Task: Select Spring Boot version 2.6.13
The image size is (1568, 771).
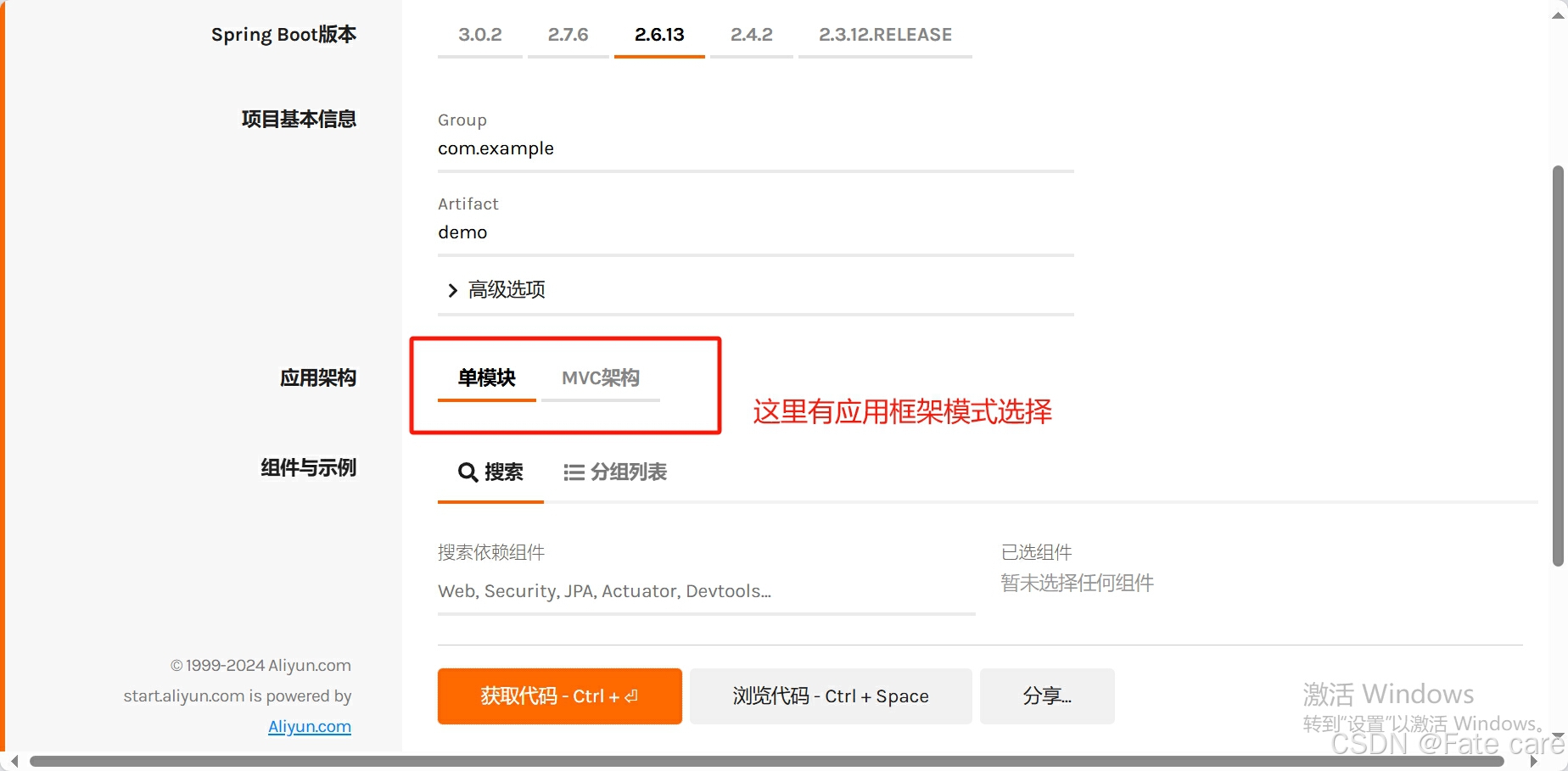Action: click(659, 35)
